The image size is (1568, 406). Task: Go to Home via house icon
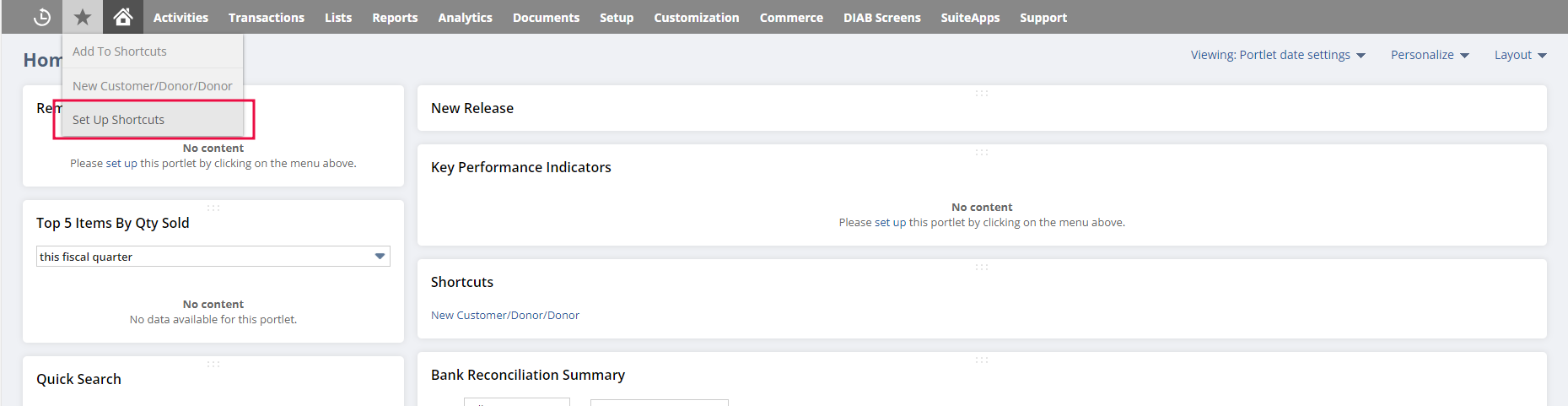(x=123, y=17)
